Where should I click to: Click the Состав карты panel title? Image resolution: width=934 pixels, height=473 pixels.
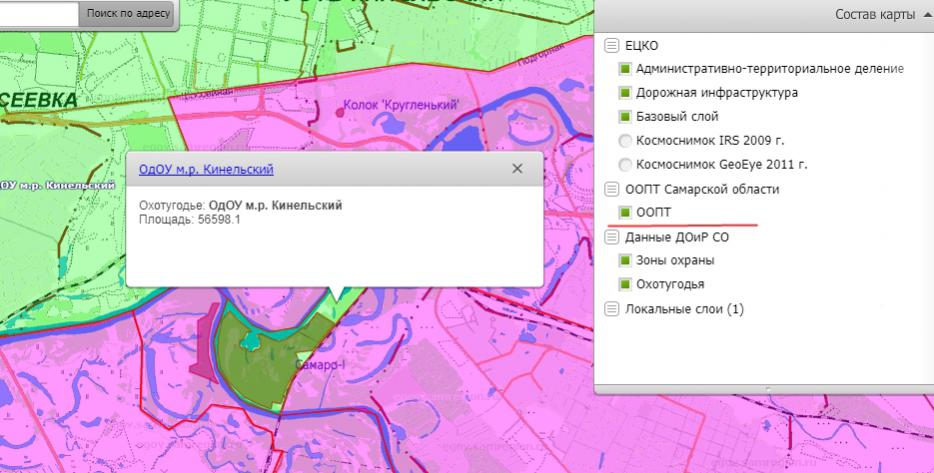tap(875, 15)
